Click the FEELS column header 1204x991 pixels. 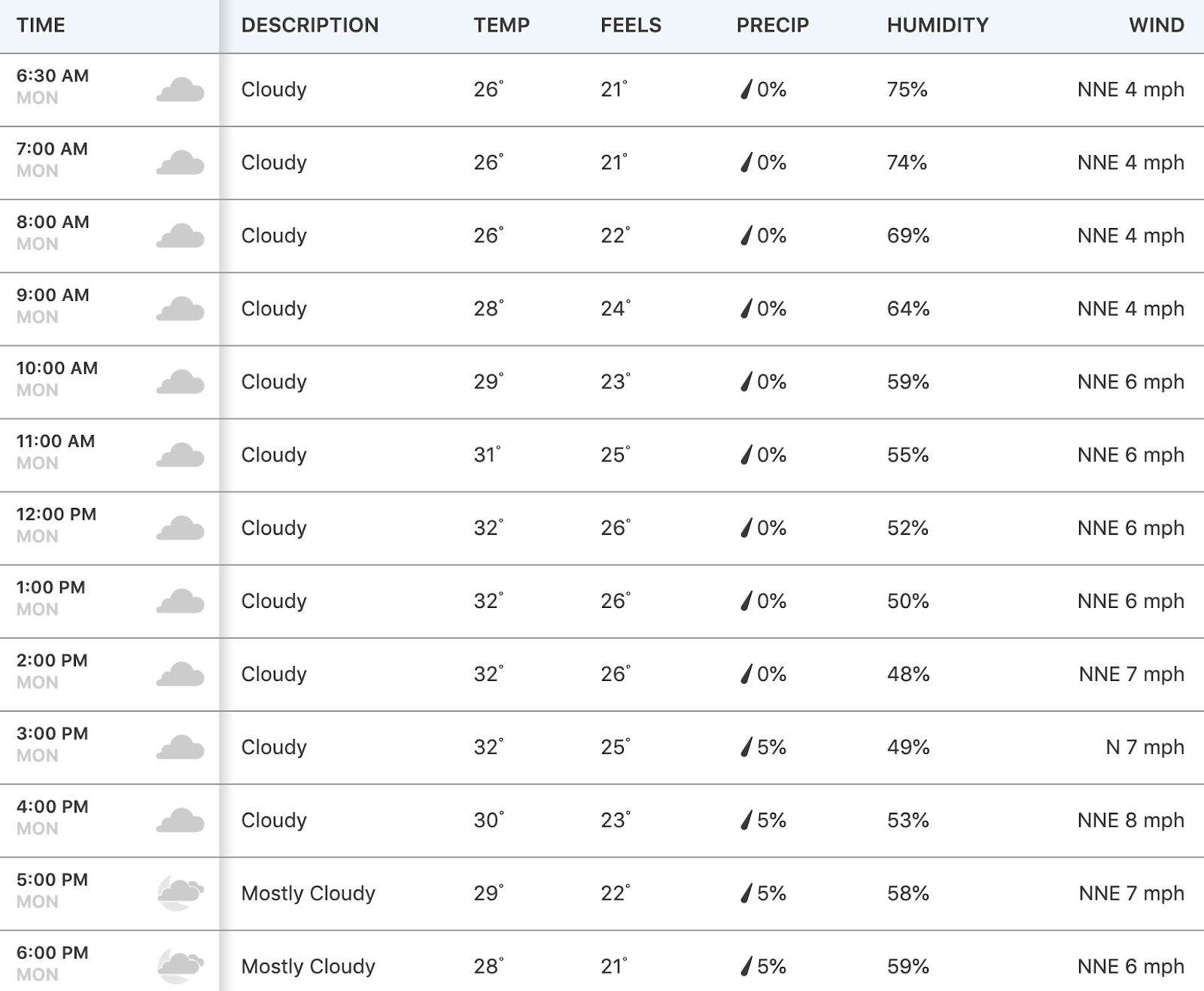631,26
